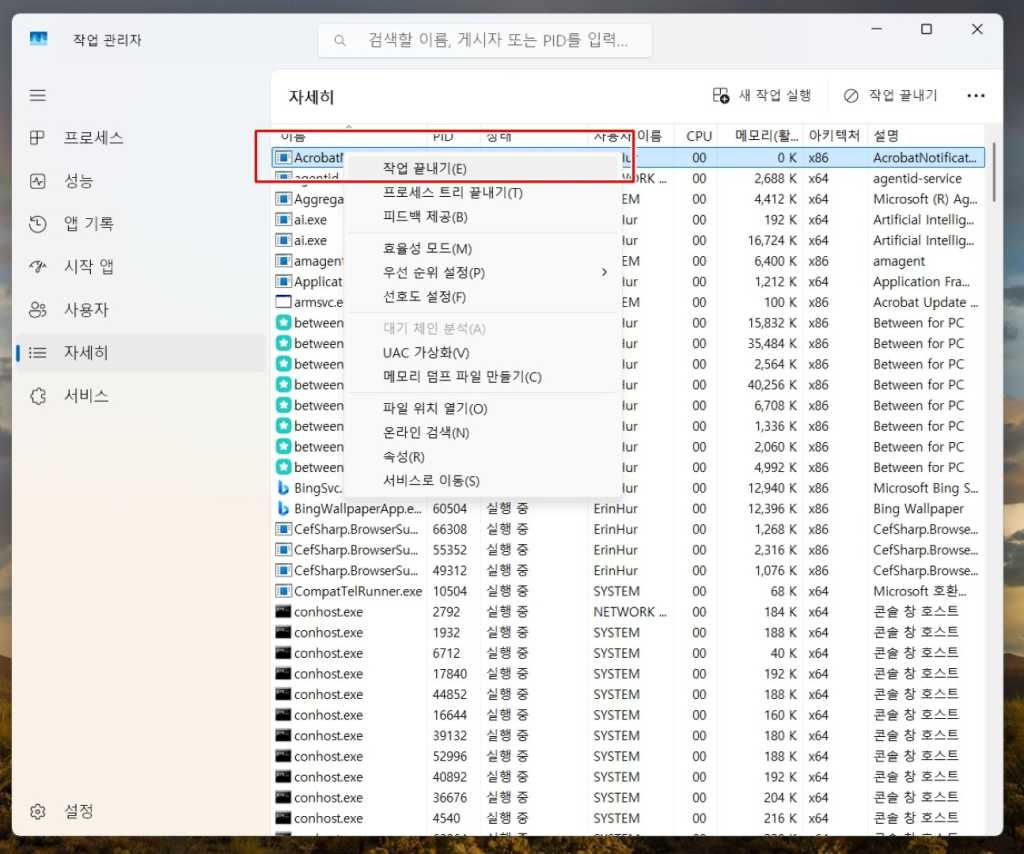Click the hamburger navigation menu icon
Image resolution: width=1024 pixels, height=854 pixels.
pyautogui.click(x=37, y=95)
